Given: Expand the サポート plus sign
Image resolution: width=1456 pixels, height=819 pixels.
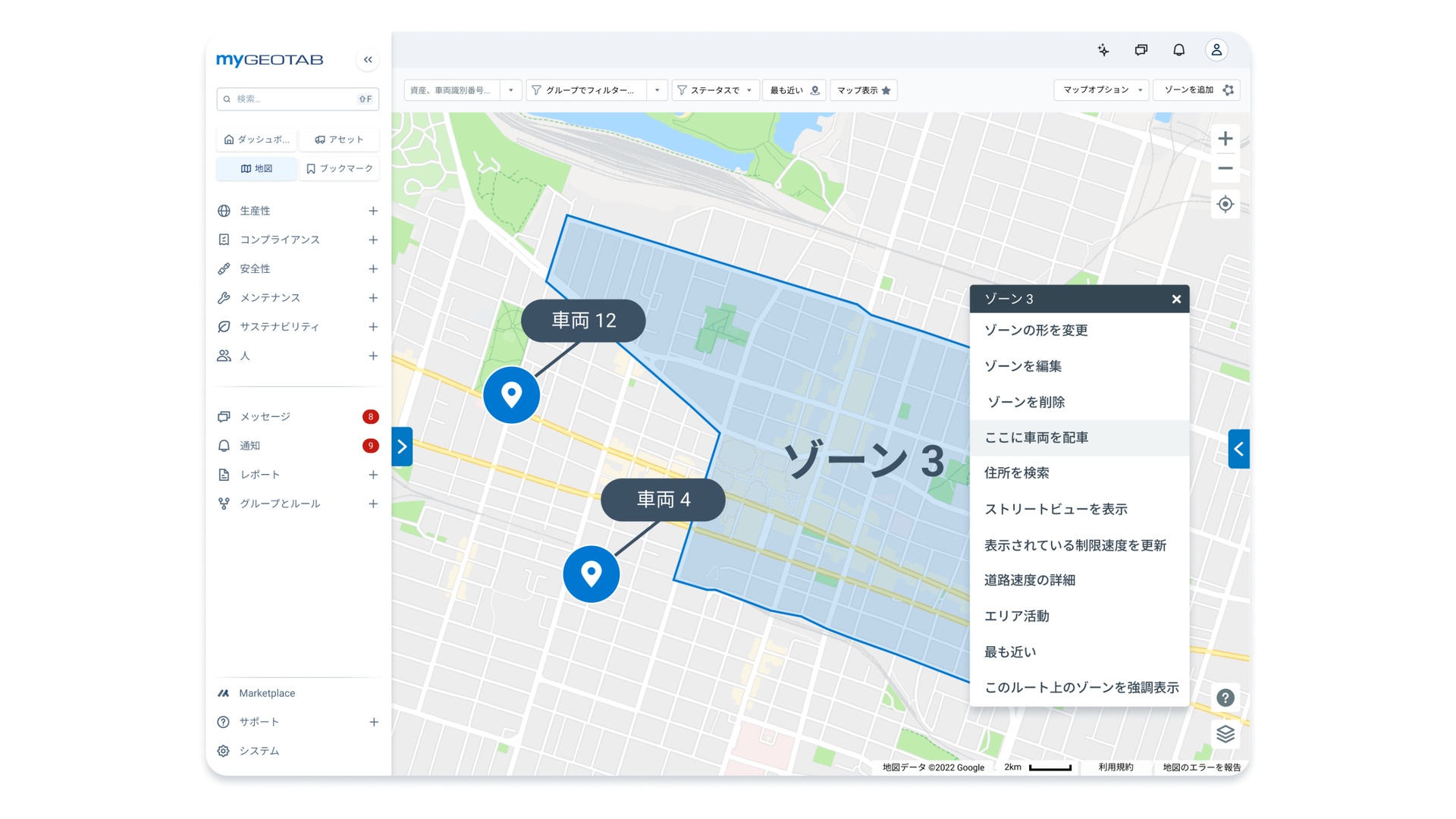Looking at the screenshot, I should [x=374, y=722].
